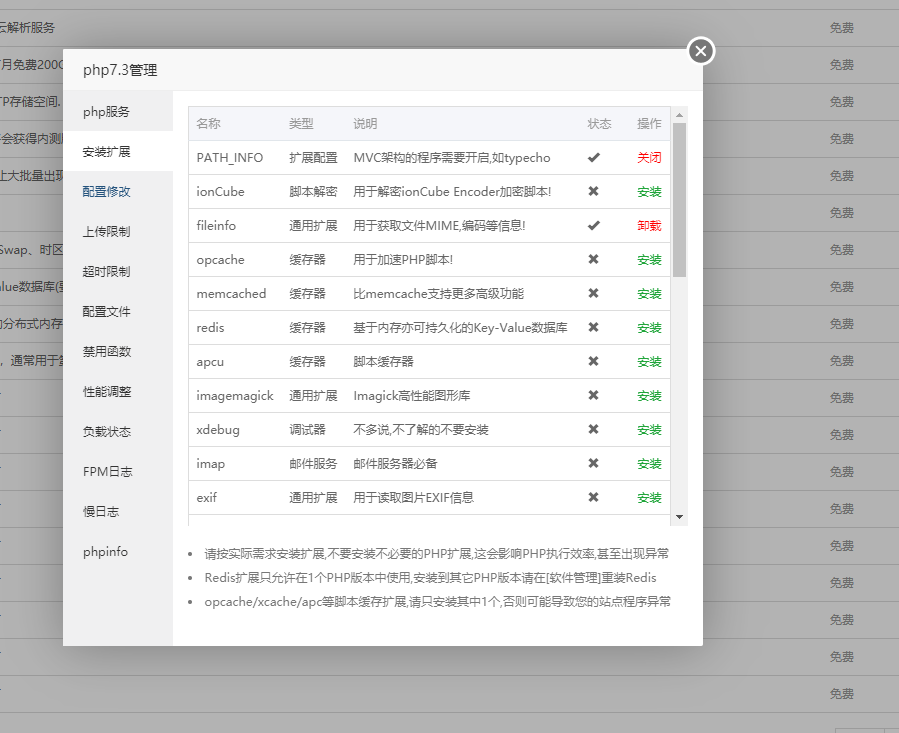Screen dimensions: 899x733
Task: View the 负载状态 tab
Action: point(118,431)
